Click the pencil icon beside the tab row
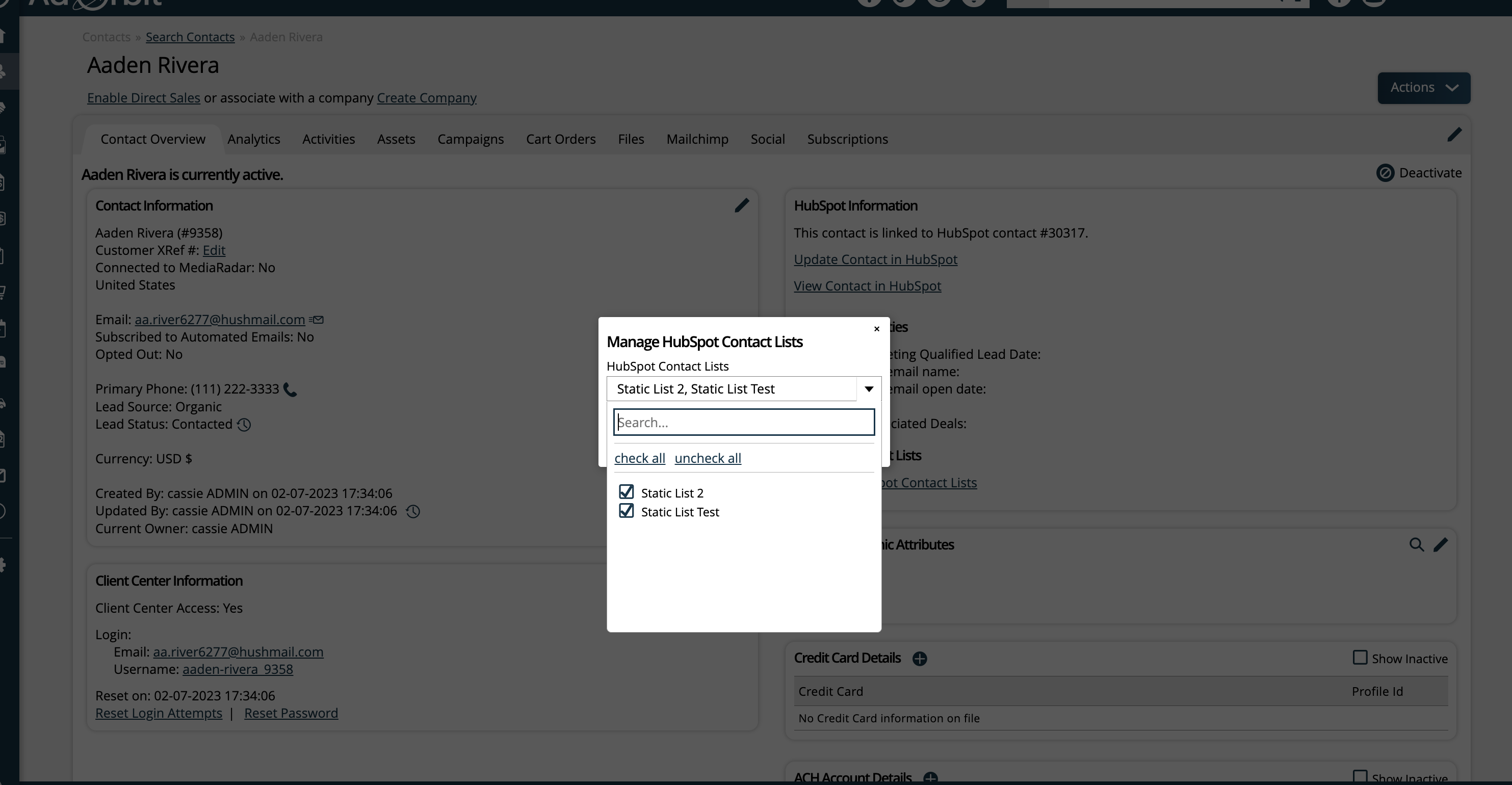1512x785 pixels. (x=1454, y=135)
